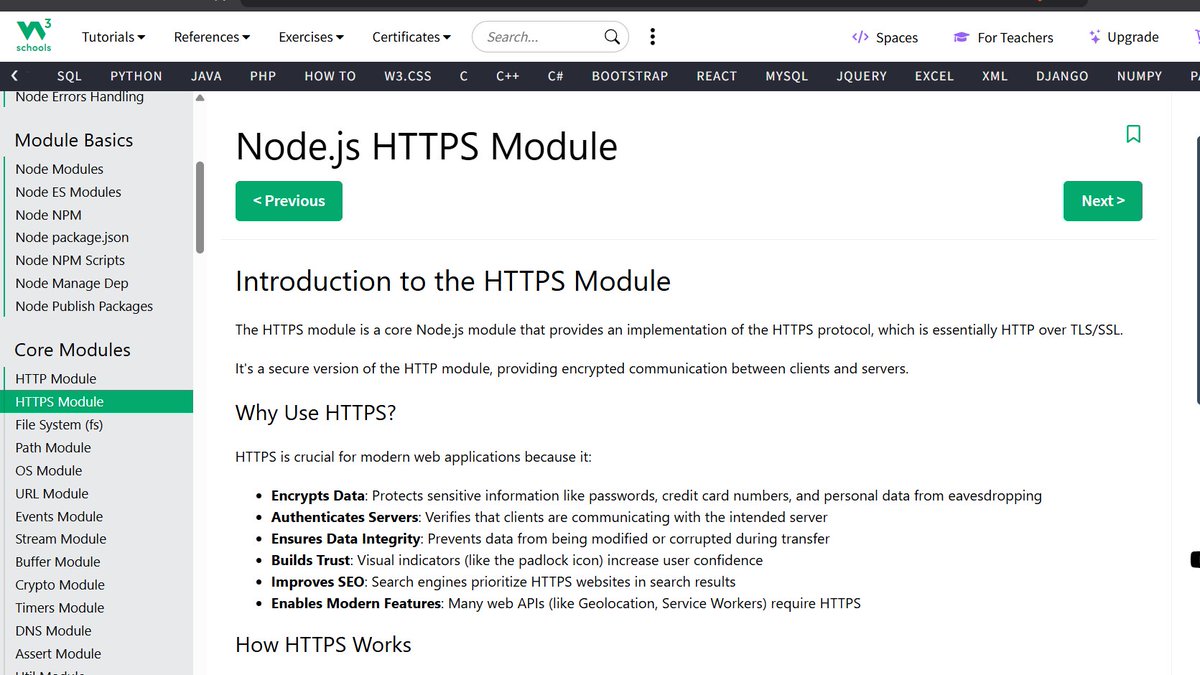Open the BOOTSTRAP tutorial tab
This screenshot has height=675, width=1200.
(x=630, y=76)
